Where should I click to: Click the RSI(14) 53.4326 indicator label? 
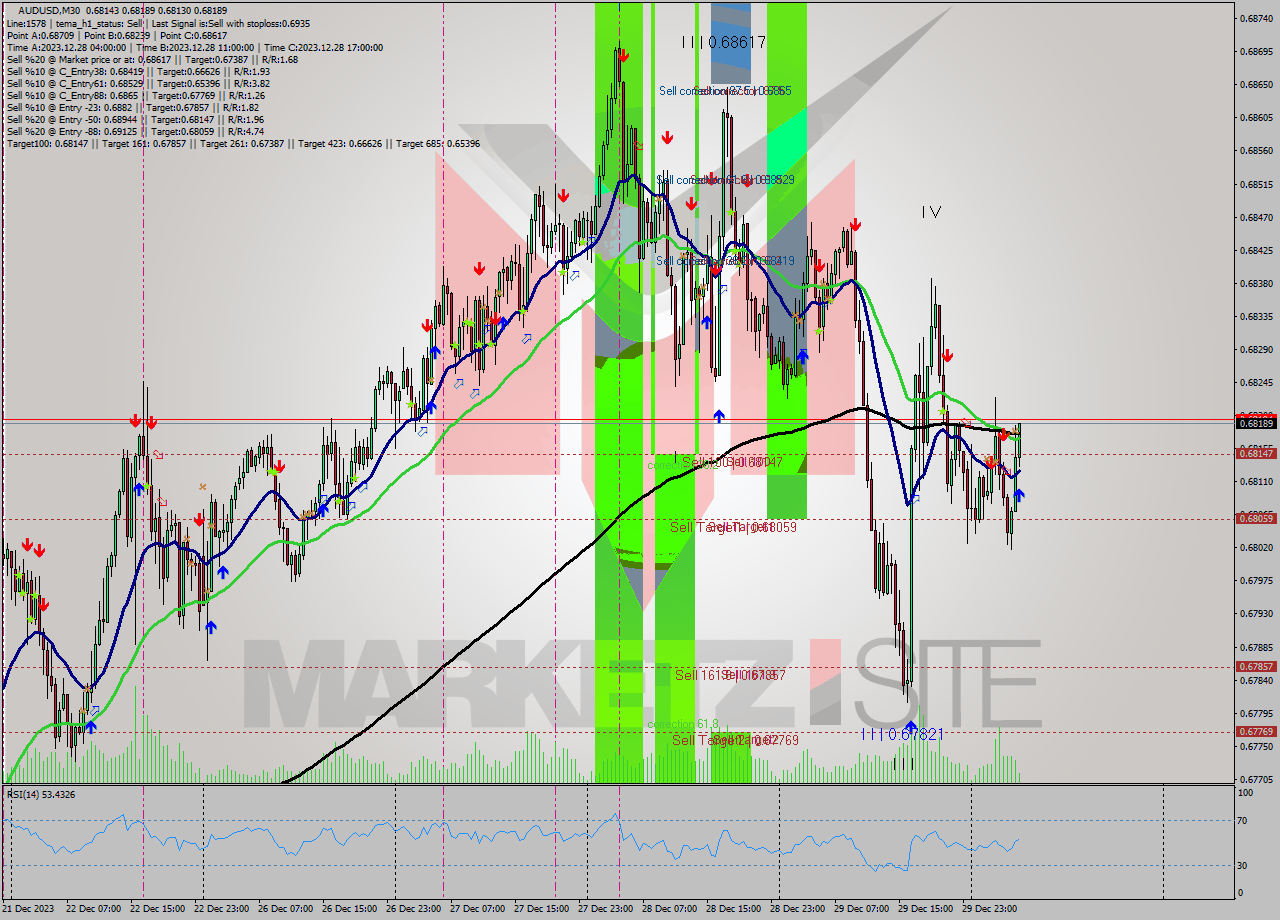(x=41, y=794)
